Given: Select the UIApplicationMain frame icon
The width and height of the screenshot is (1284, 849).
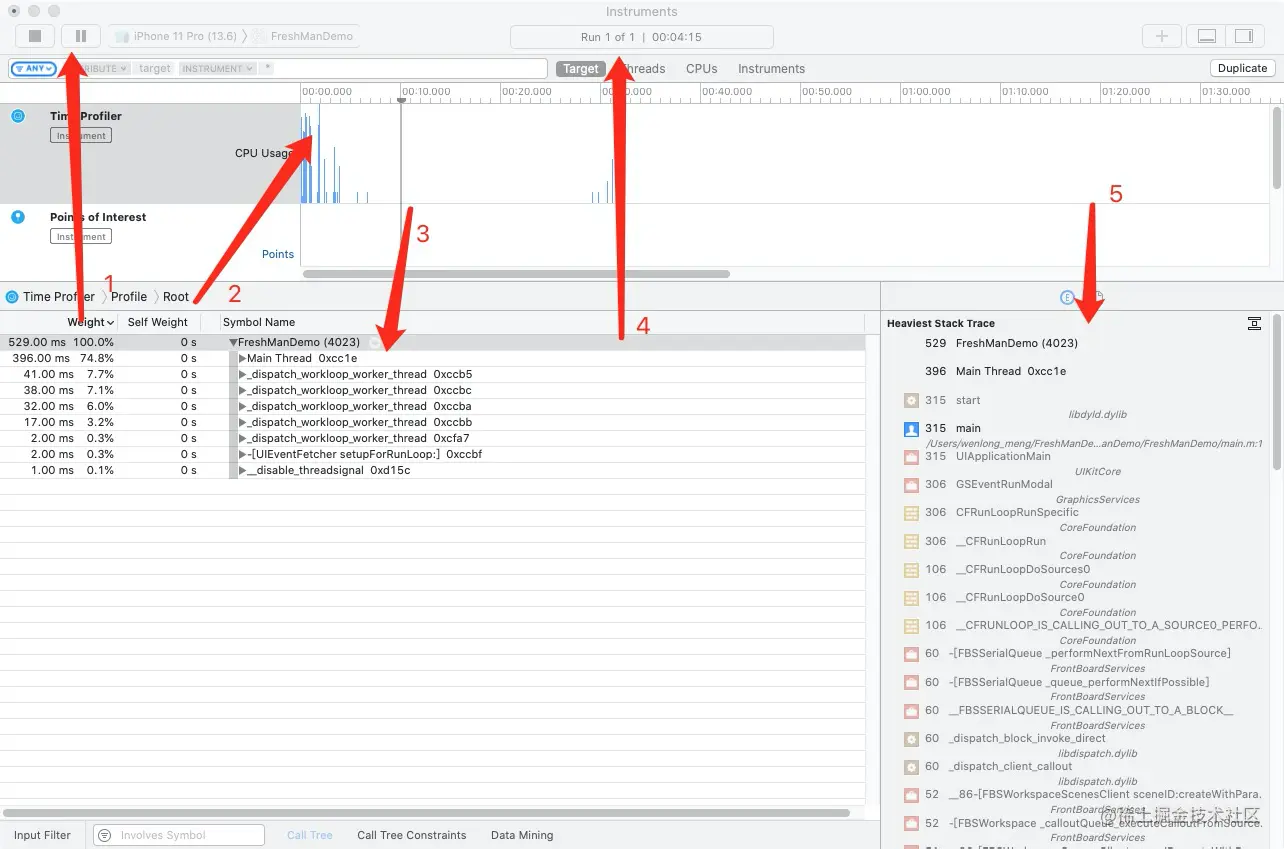Looking at the screenshot, I should tap(911, 457).
